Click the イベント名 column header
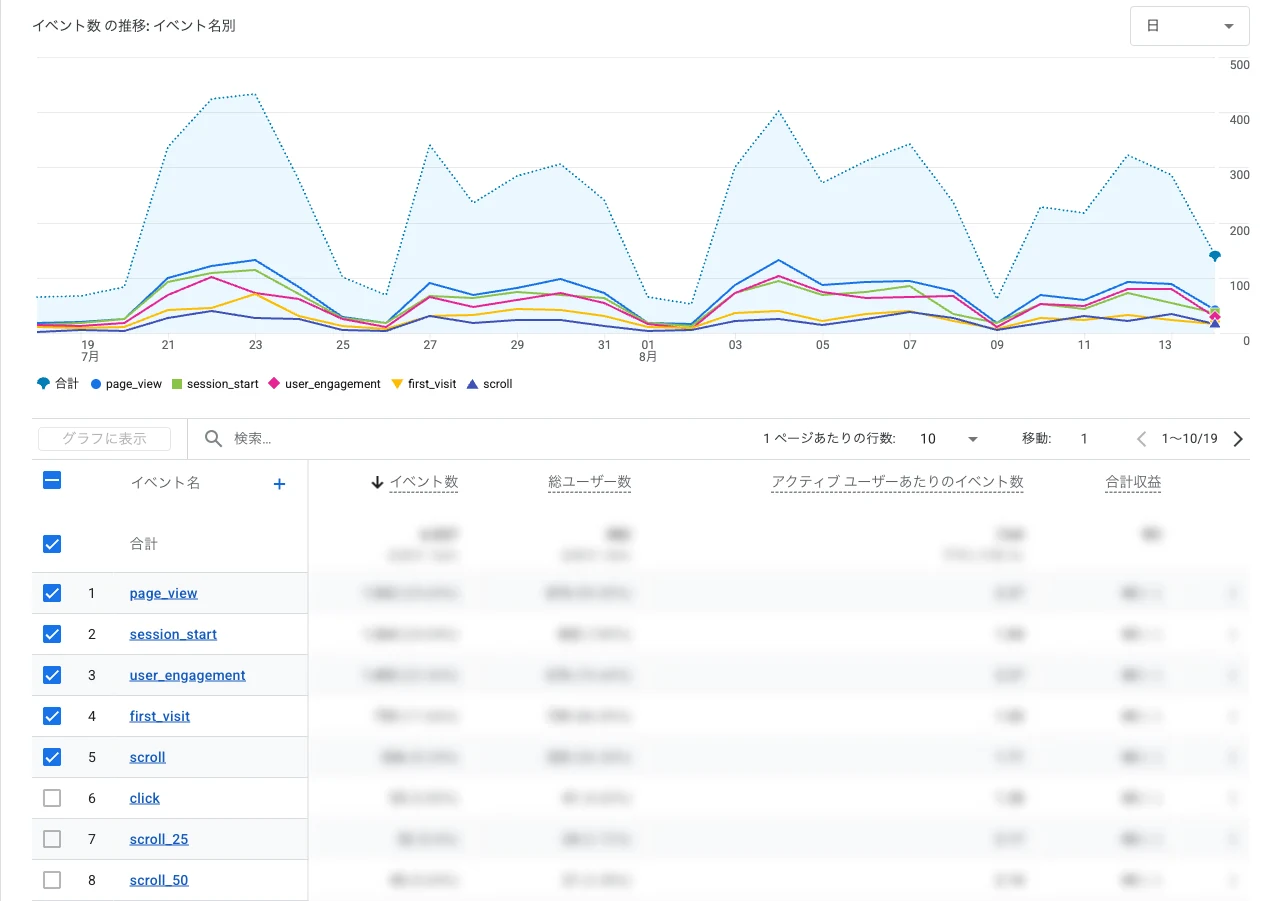This screenshot has height=901, width=1270. (x=165, y=483)
